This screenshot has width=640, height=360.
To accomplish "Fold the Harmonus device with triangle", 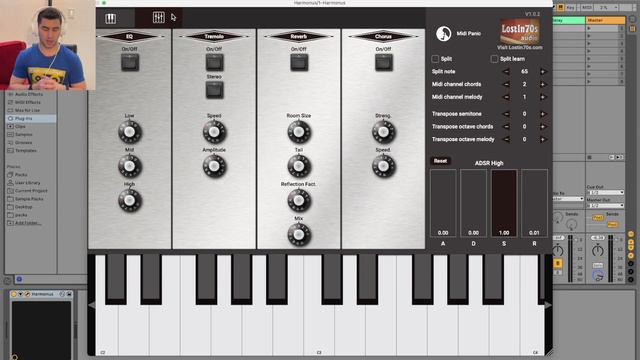I will [x=20, y=294].
